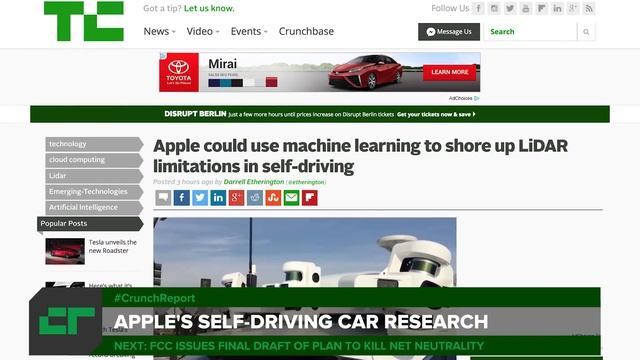Click Learn More on Toyota ad
640x360 pixels.
tap(449, 72)
